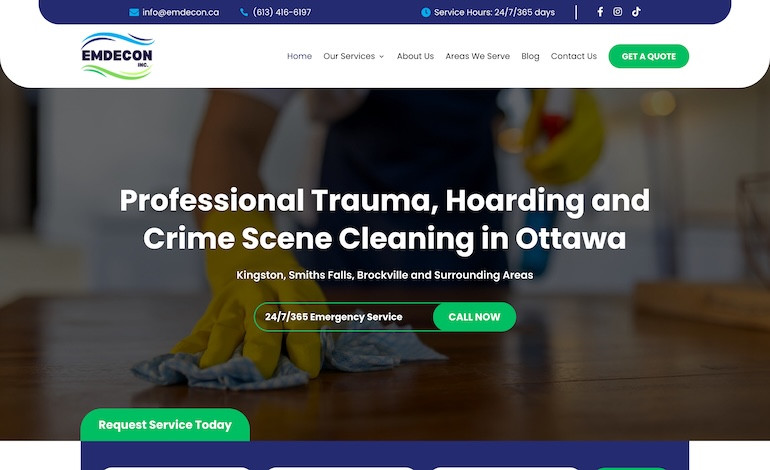Click the EMDECON Inc. logo
770x470 pixels.
coord(118,56)
